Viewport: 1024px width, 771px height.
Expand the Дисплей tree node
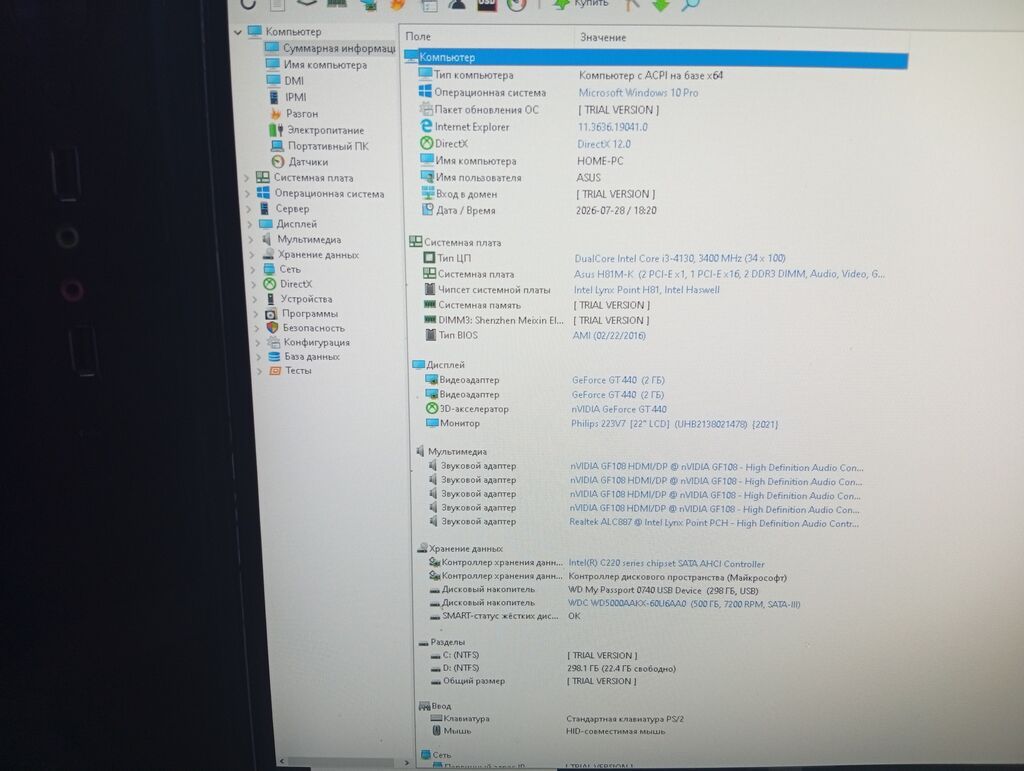(250, 224)
